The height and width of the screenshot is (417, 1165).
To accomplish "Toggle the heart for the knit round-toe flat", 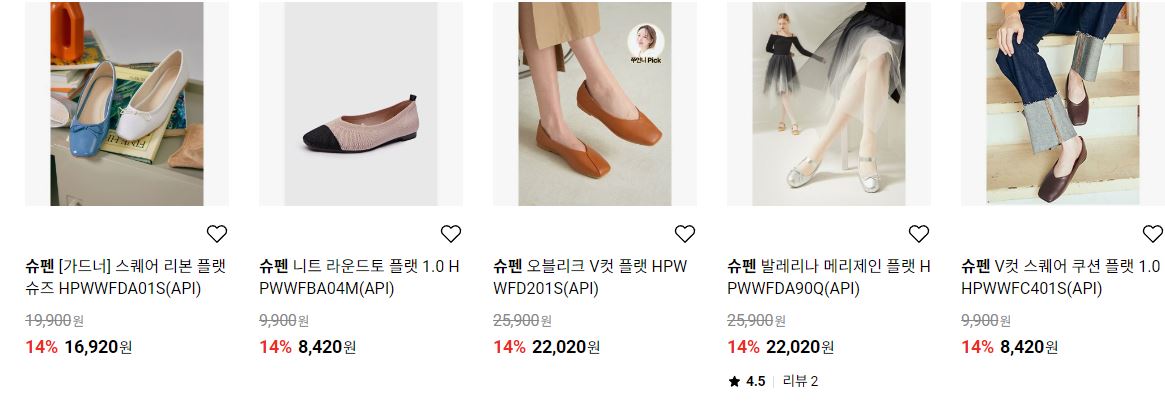I will 451,233.
